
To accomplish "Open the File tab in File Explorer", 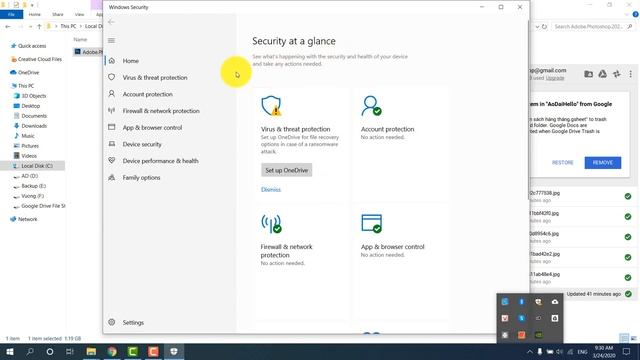I will (11, 14).
